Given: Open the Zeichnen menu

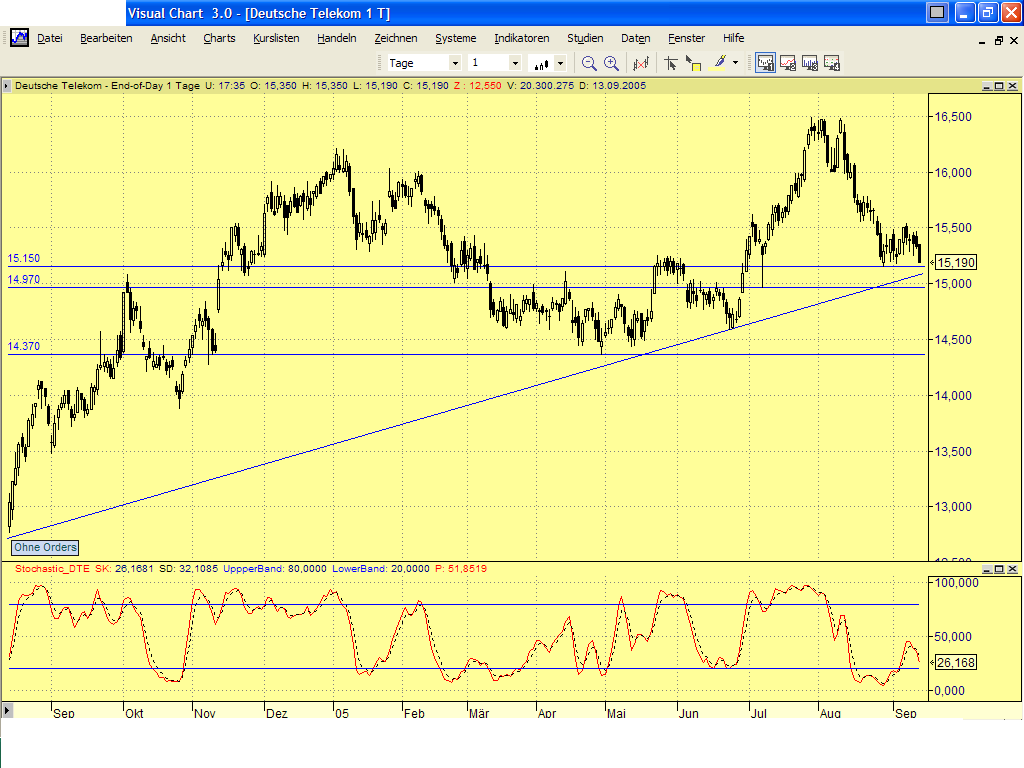Looking at the screenshot, I should pyautogui.click(x=396, y=38).
